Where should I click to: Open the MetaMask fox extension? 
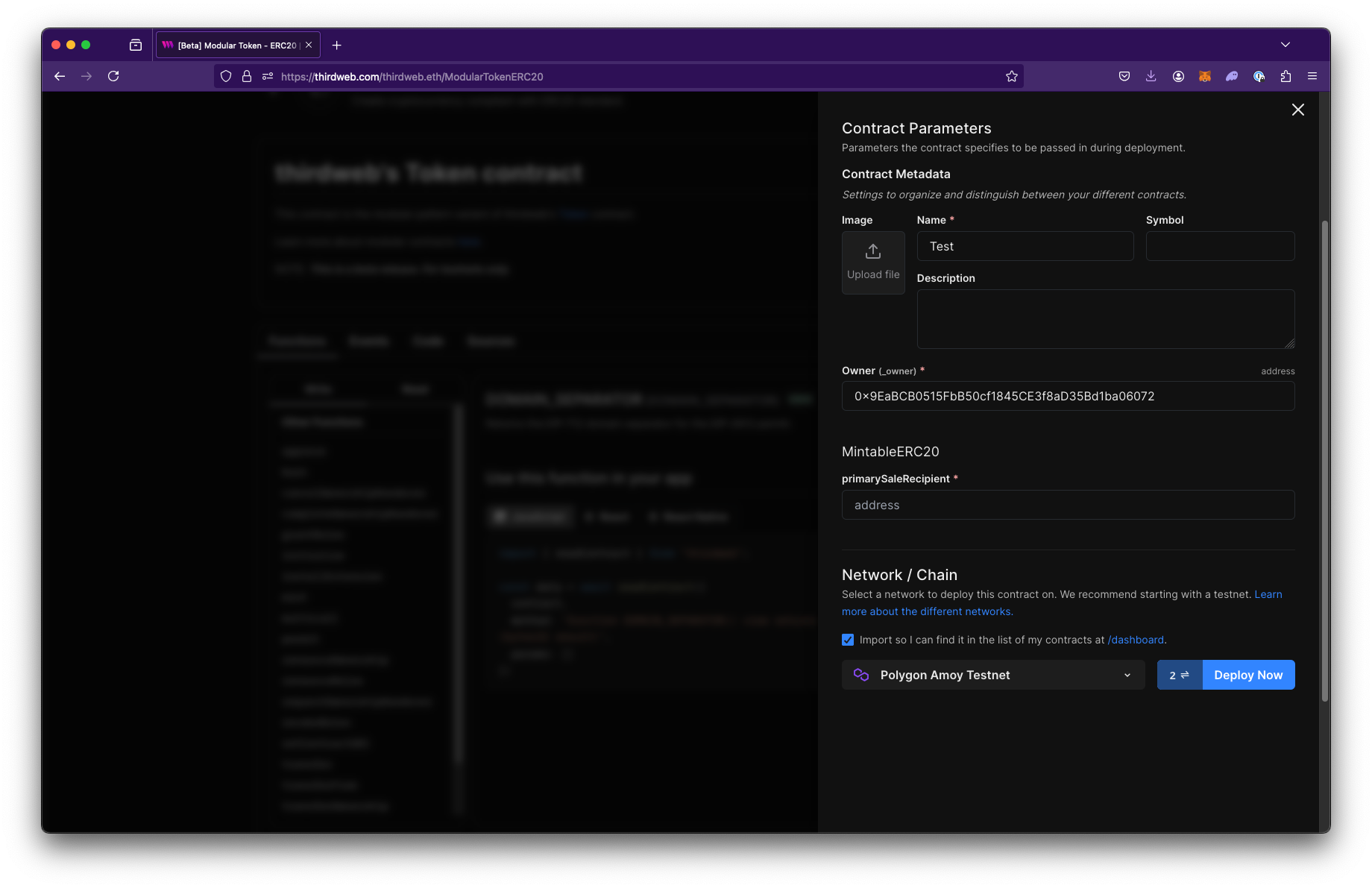pos(1205,76)
